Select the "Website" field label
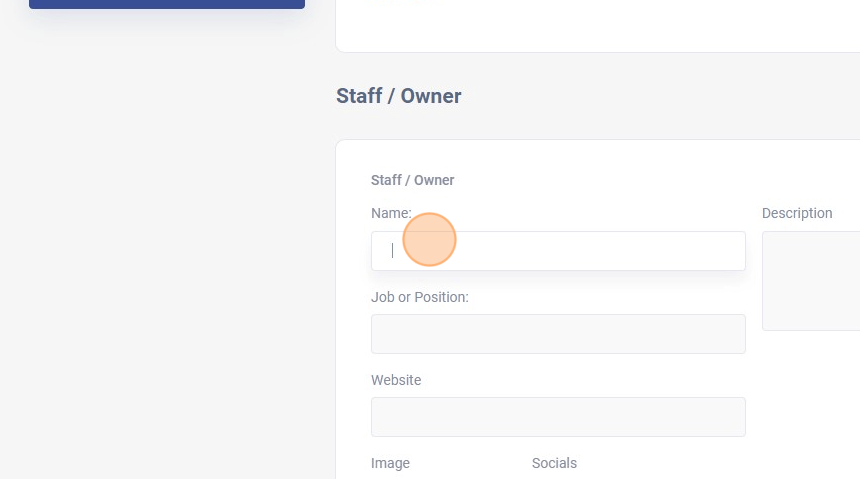 396,380
